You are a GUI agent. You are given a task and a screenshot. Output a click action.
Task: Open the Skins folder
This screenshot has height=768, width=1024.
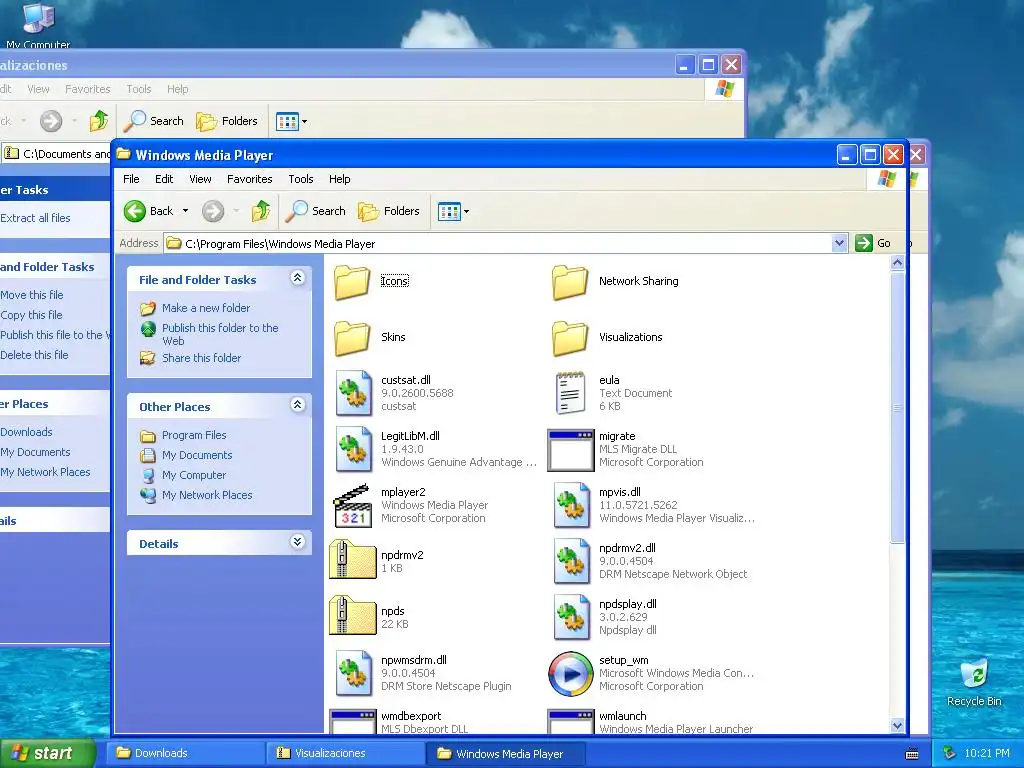[x=353, y=338]
